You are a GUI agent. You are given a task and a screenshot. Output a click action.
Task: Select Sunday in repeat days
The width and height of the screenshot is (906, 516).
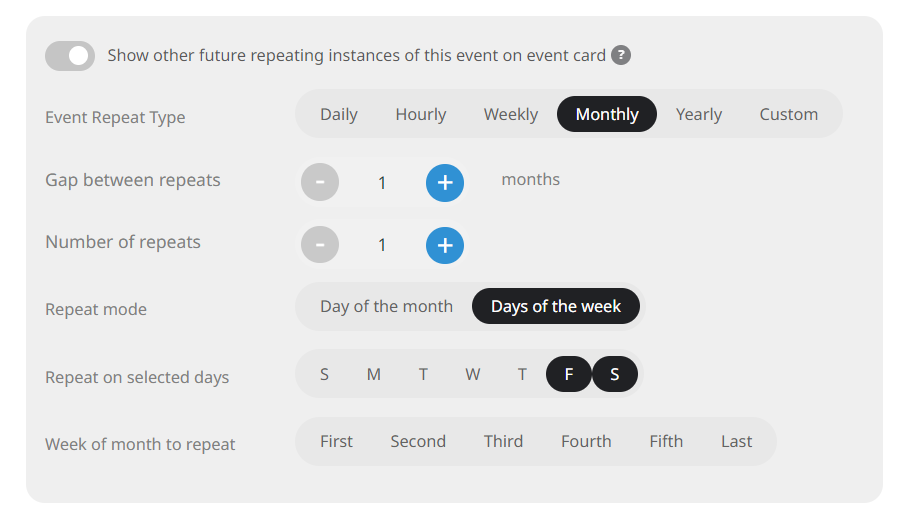tap(325, 374)
